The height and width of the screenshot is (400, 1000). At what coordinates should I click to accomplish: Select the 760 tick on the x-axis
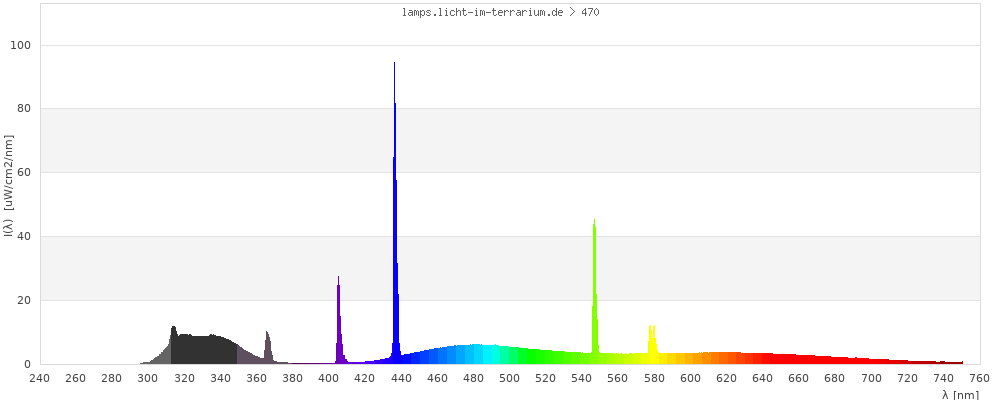[x=980, y=378]
